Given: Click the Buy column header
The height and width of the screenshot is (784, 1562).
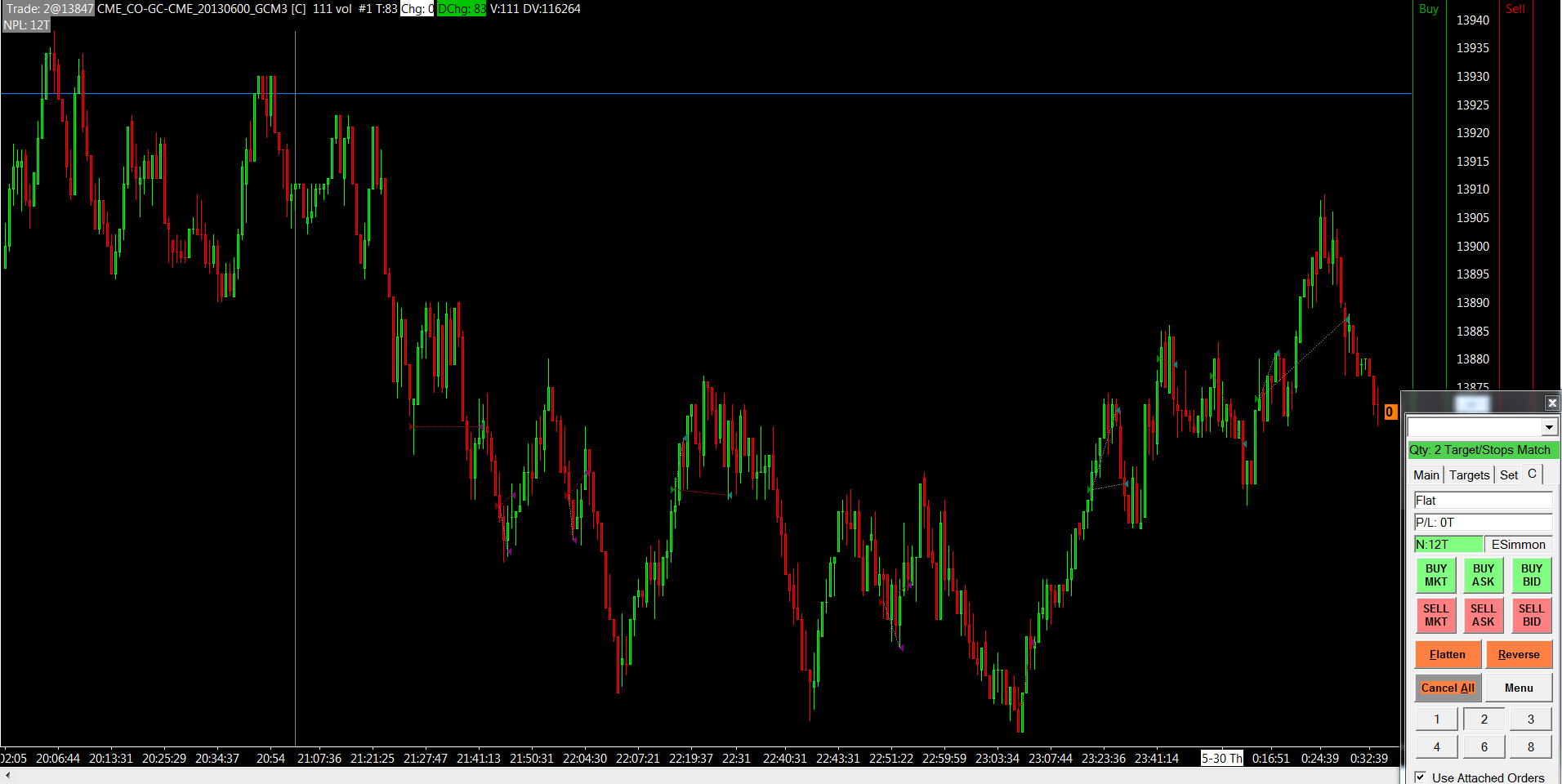Looking at the screenshot, I should tap(1428, 9).
